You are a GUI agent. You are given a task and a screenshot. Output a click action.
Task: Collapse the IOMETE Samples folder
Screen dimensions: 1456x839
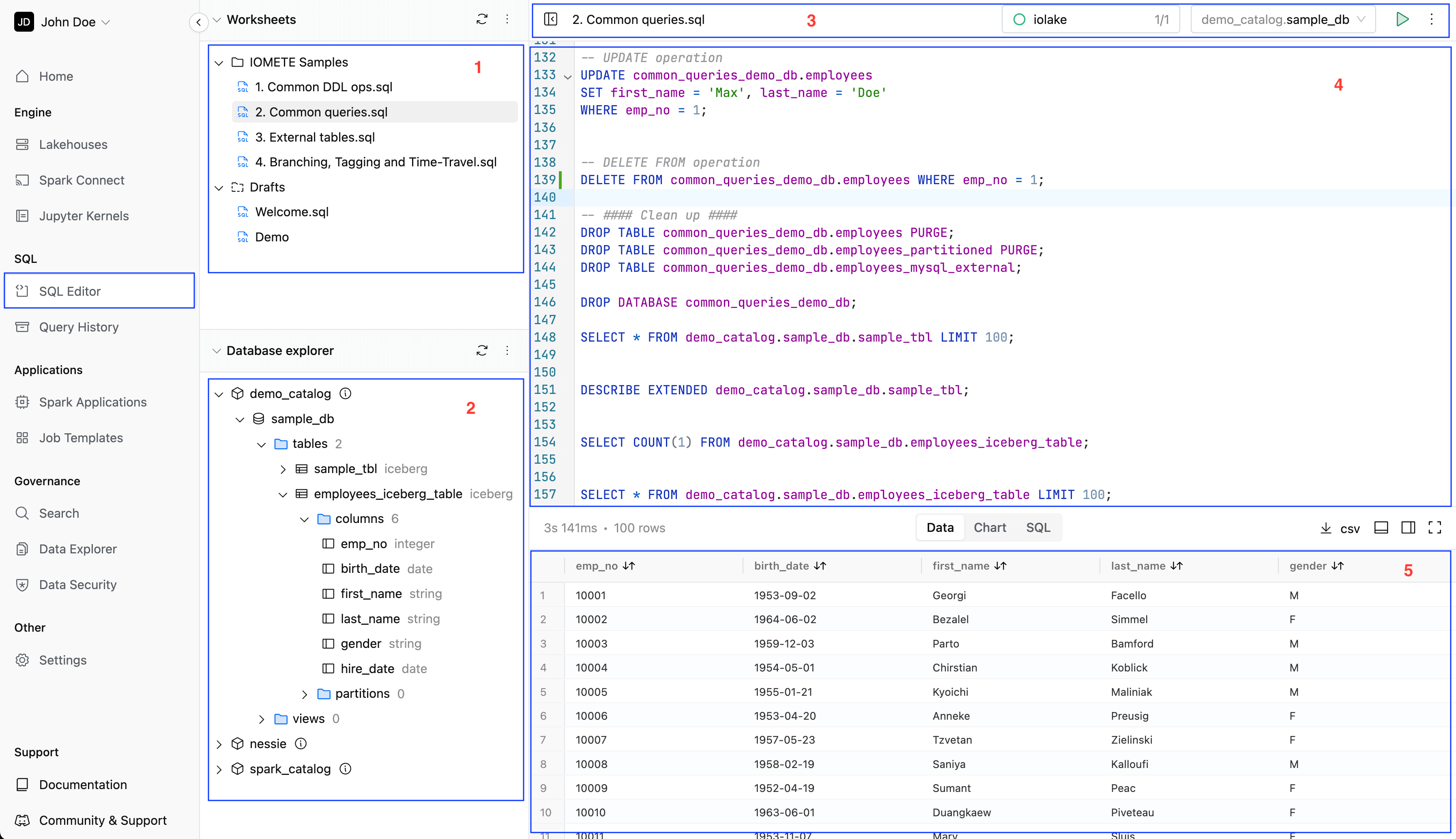219,63
